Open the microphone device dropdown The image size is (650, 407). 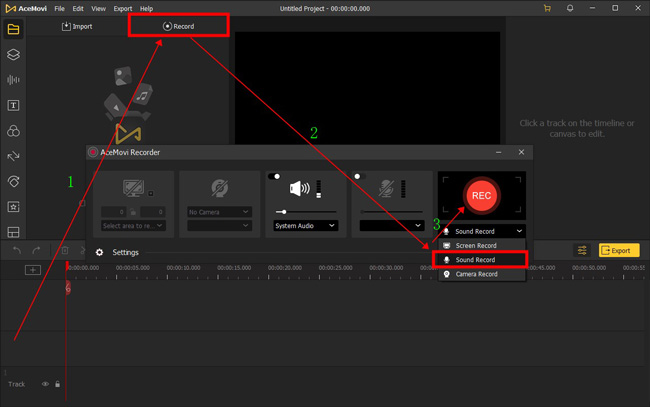392,225
